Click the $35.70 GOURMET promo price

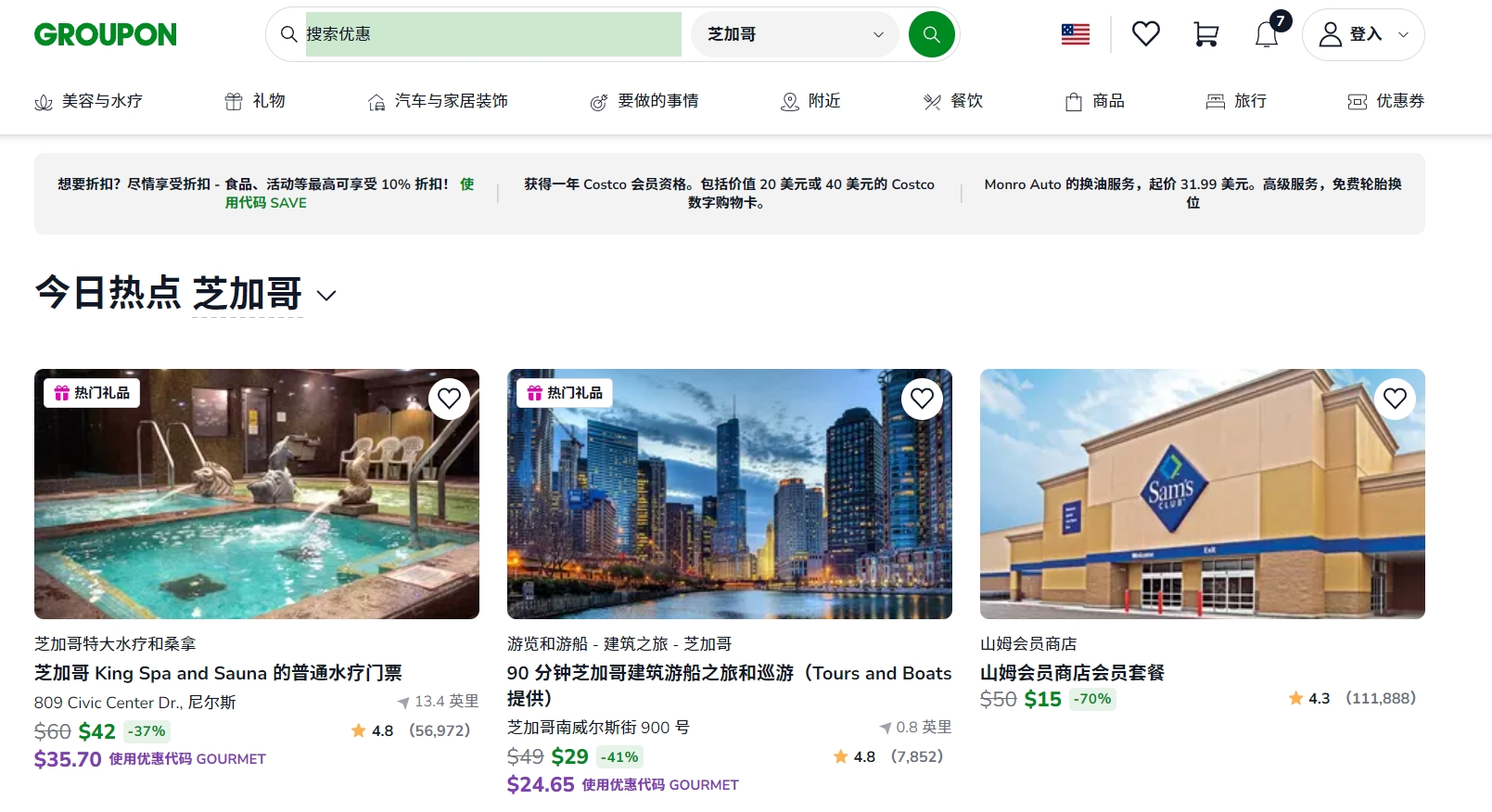tap(150, 759)
